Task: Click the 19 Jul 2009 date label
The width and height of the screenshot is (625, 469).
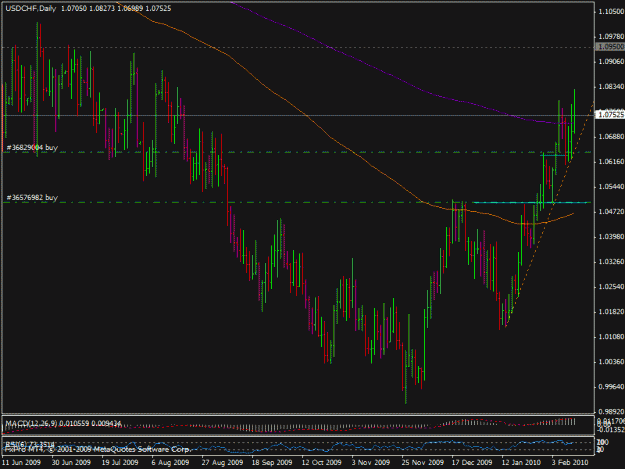Action: point(120,462)
